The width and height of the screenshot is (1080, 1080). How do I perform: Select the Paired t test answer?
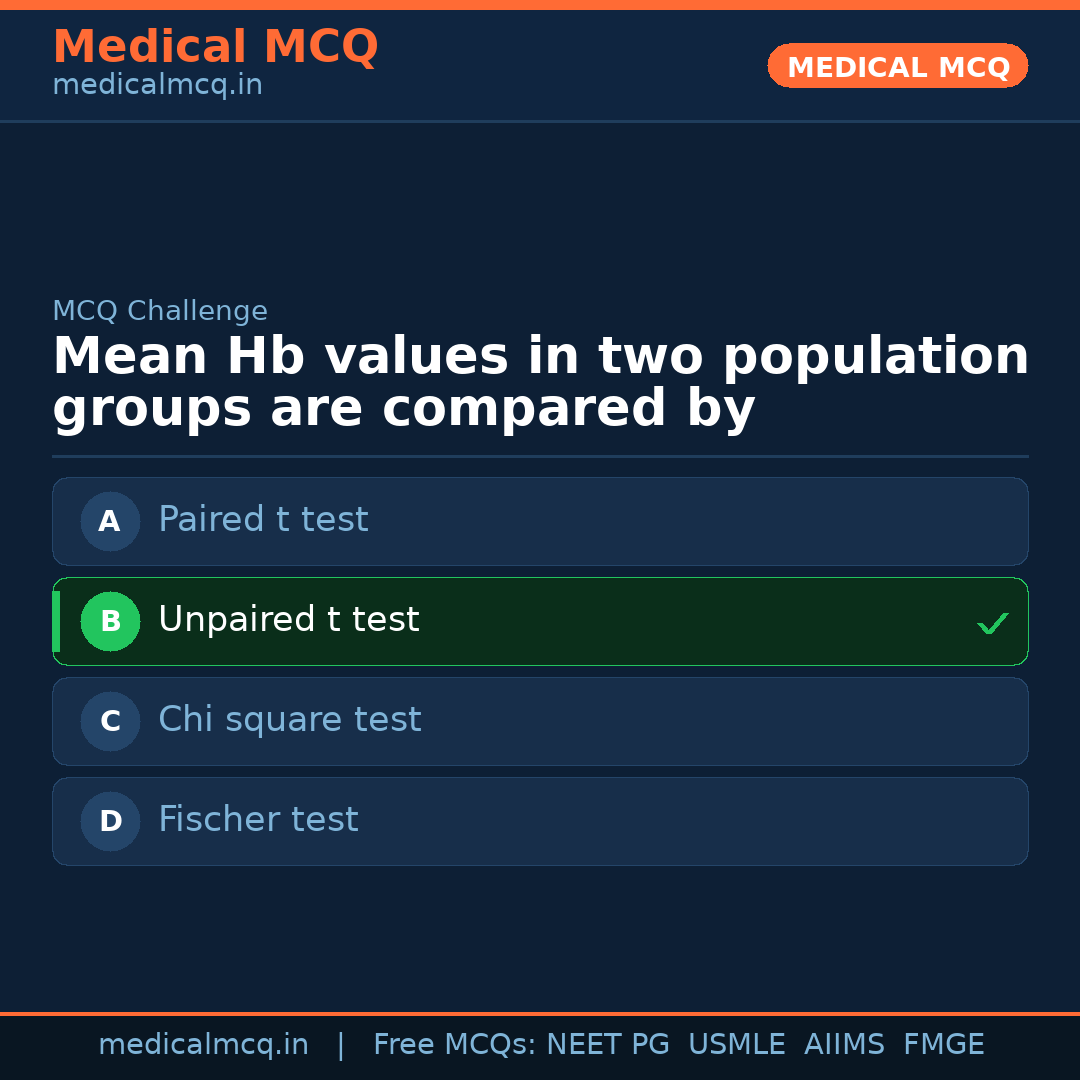(263, 520)
